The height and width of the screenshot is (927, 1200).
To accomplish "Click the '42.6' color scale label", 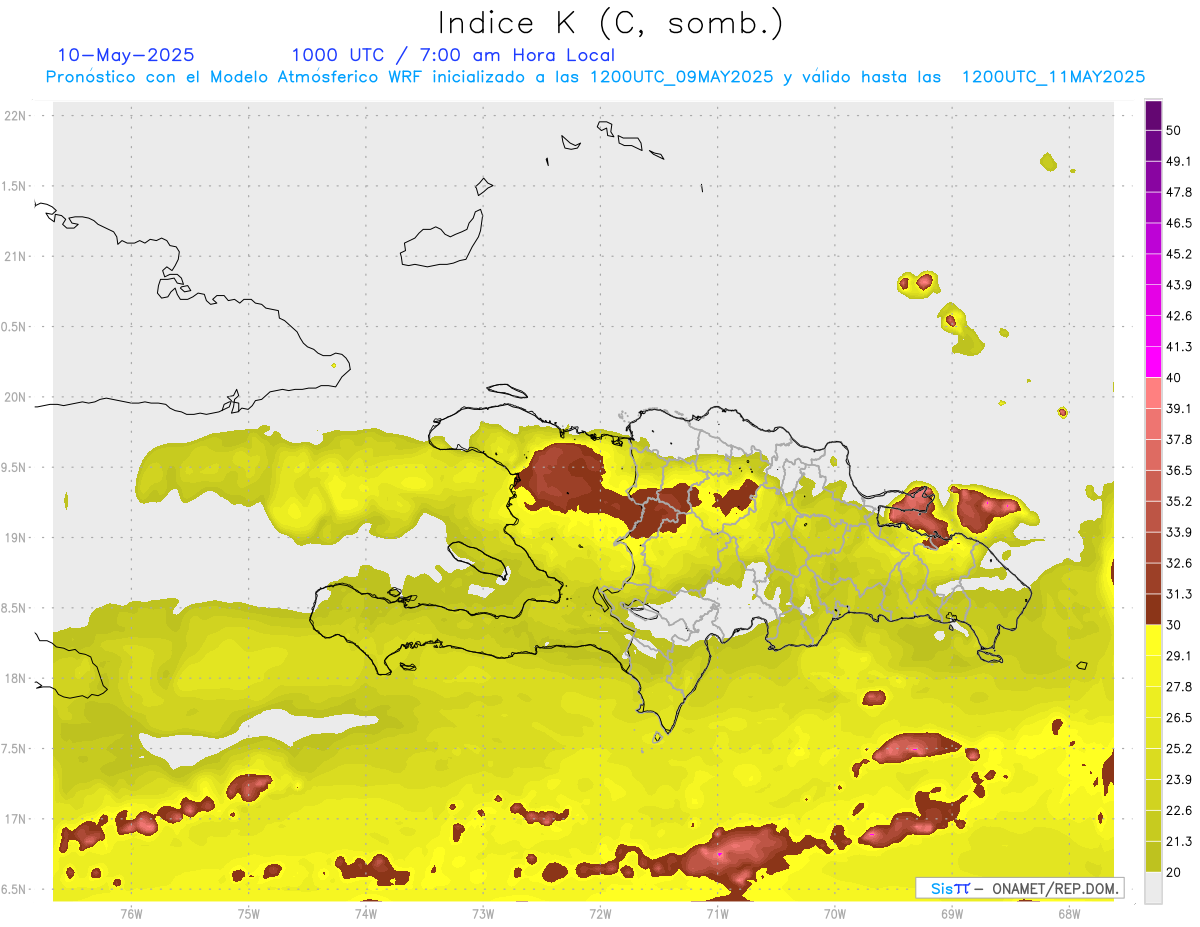I will 1179,316.
